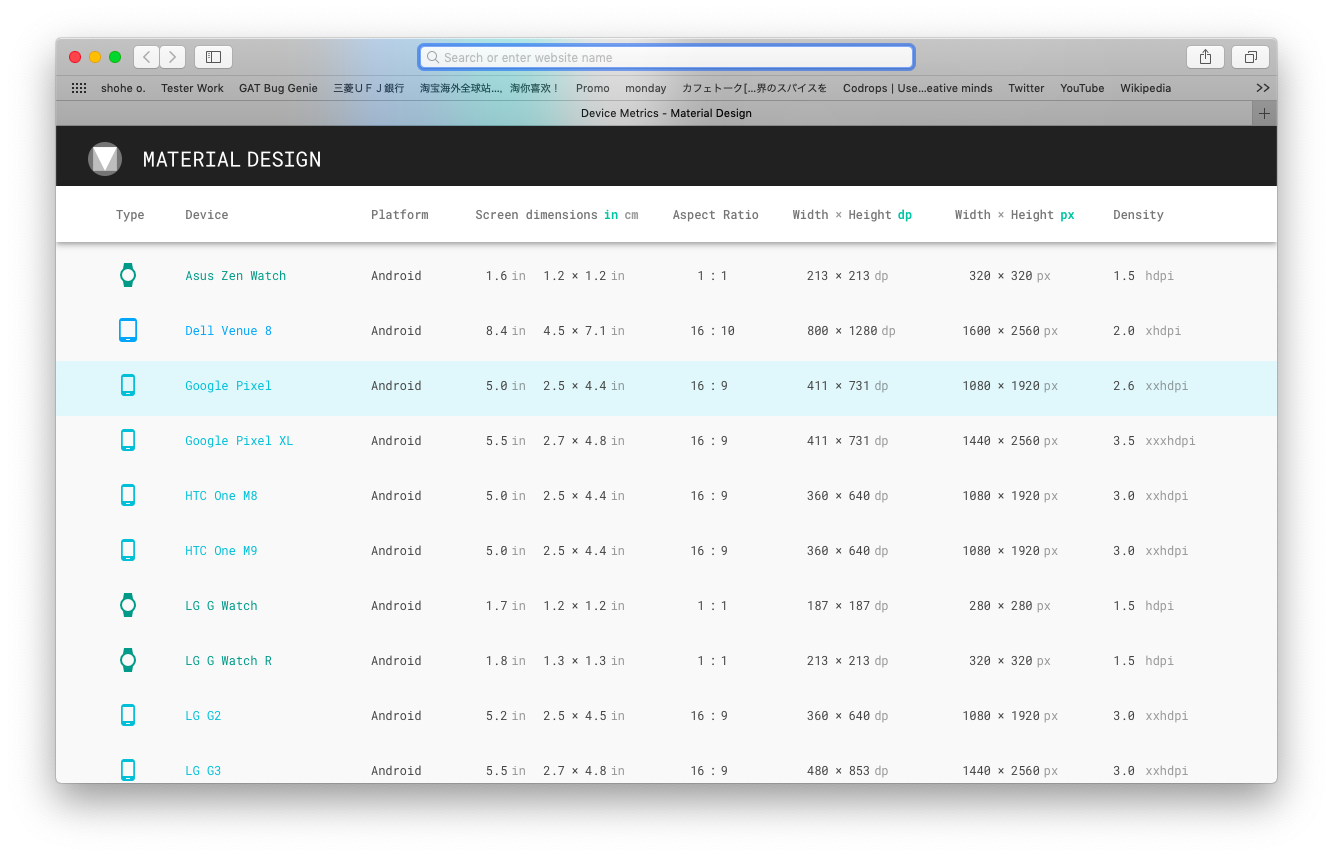Open the Tester Work bookmark
This screenshot has width=1333, height=857.
192,88
